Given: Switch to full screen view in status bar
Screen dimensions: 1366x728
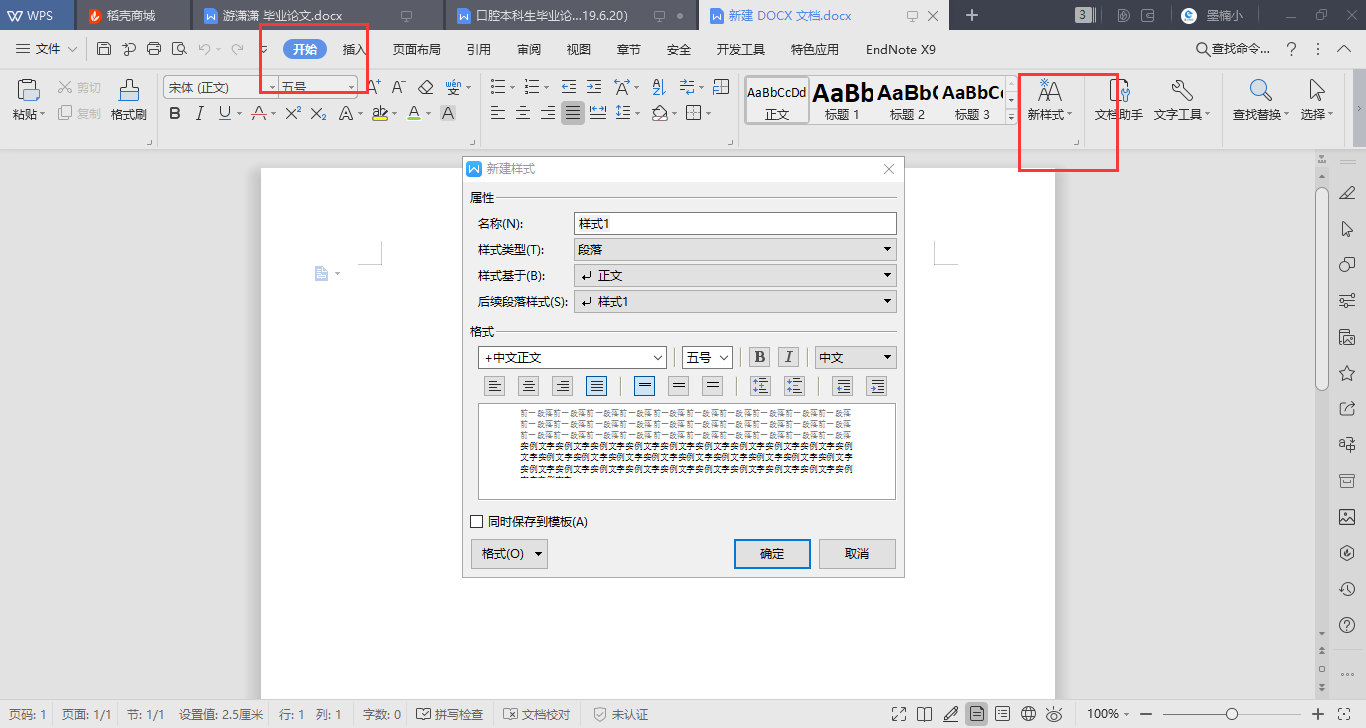Looking at the screenshot, I should 899,714.
